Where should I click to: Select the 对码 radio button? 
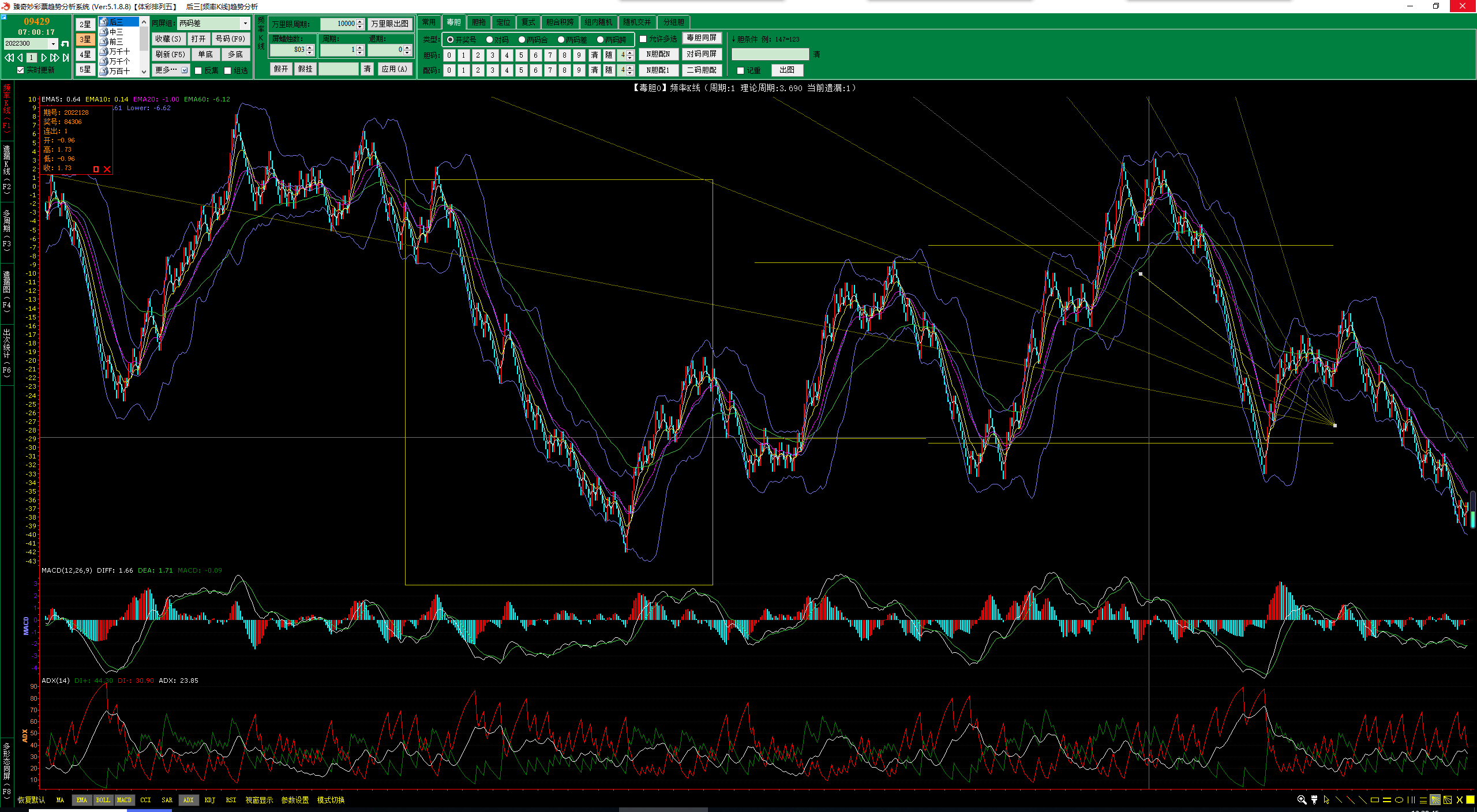click(489, 40)
